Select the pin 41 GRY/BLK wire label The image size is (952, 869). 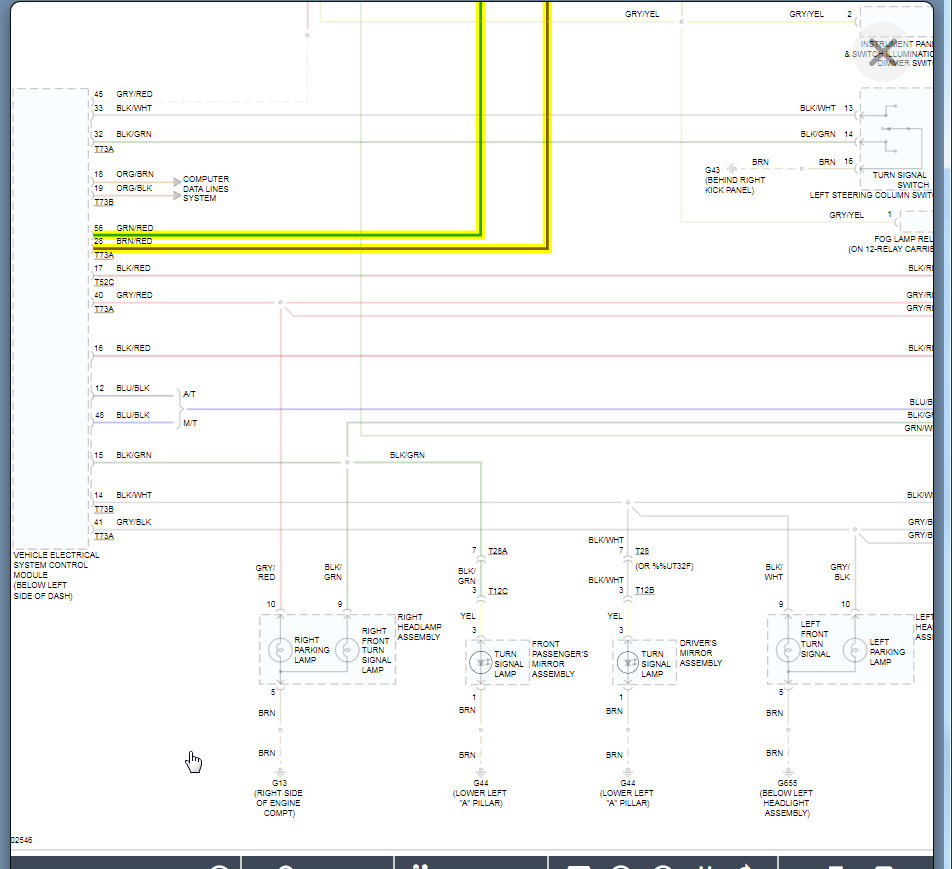pos(134,522)
